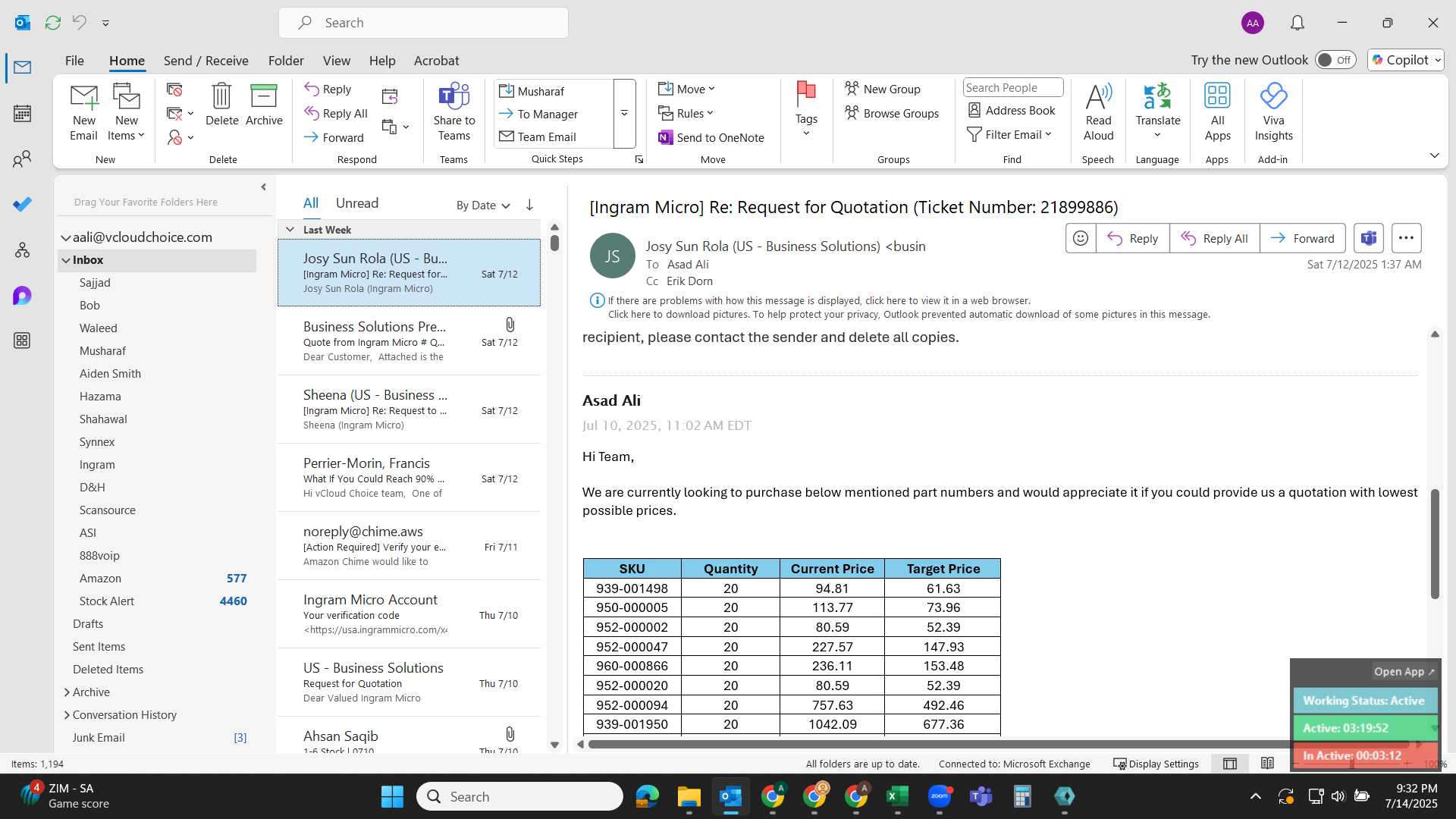Share to Teams from ribbon

point(454,112)
